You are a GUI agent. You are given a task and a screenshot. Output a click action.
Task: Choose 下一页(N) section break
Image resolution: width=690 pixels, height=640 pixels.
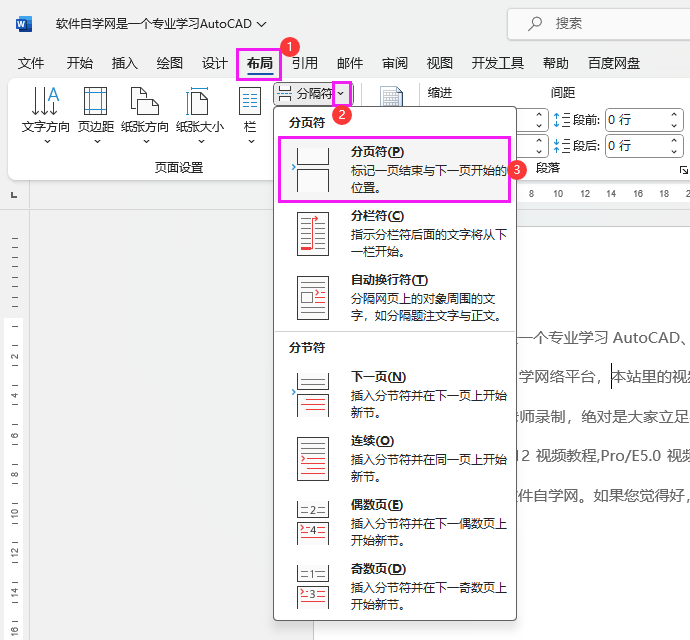coord(394,395)
